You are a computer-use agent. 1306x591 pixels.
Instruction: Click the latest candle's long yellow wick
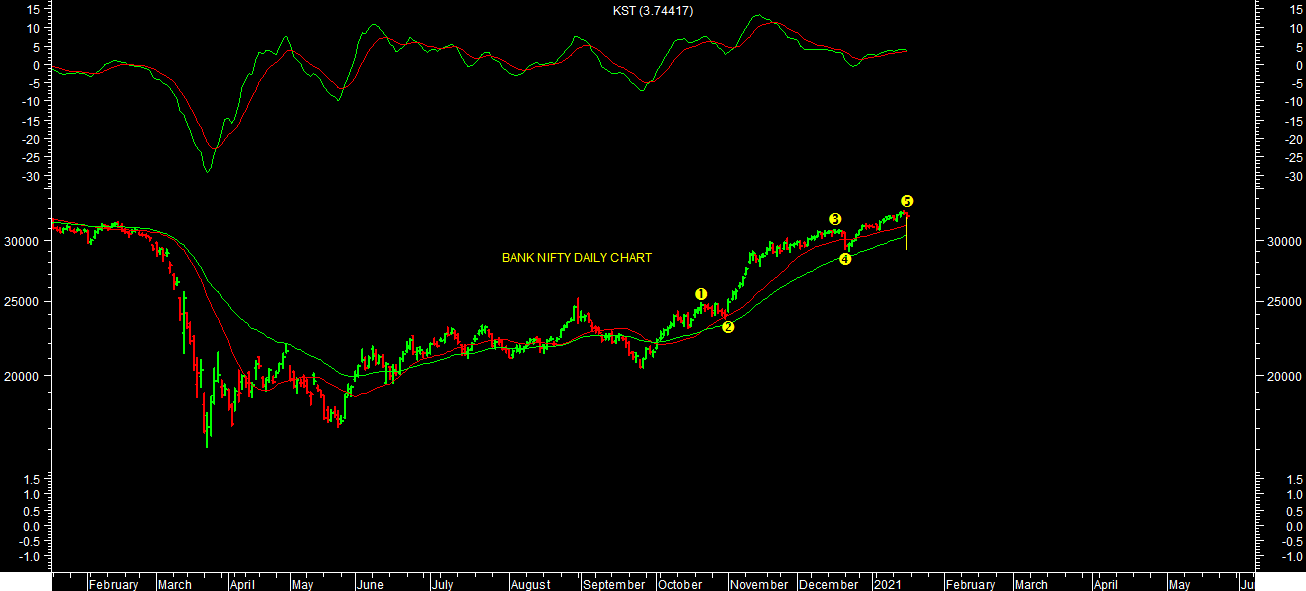(x=906, y=240)
